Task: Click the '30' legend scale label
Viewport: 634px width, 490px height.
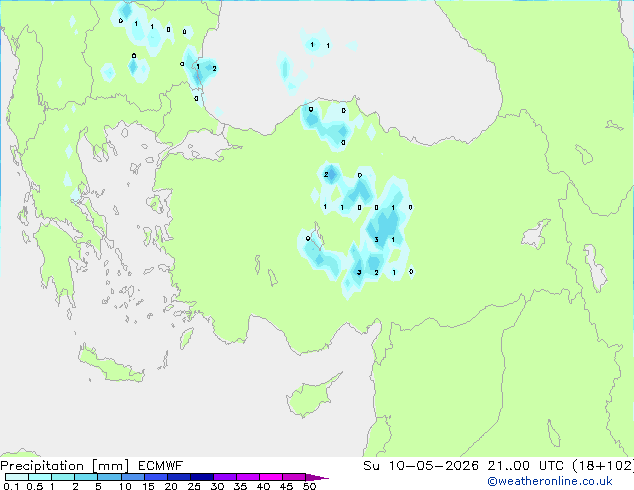Action: [x=217, y=486]
